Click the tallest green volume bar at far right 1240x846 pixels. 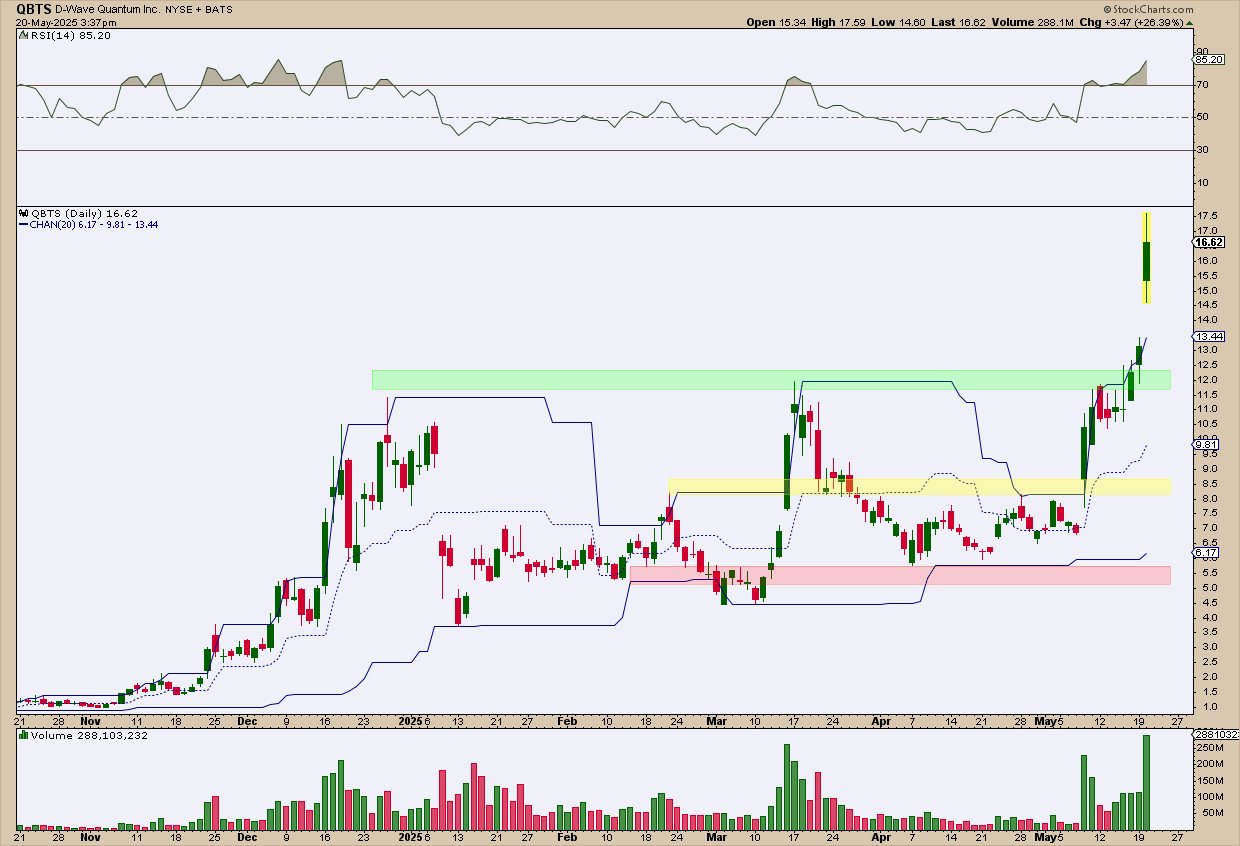coord(1146,783)
